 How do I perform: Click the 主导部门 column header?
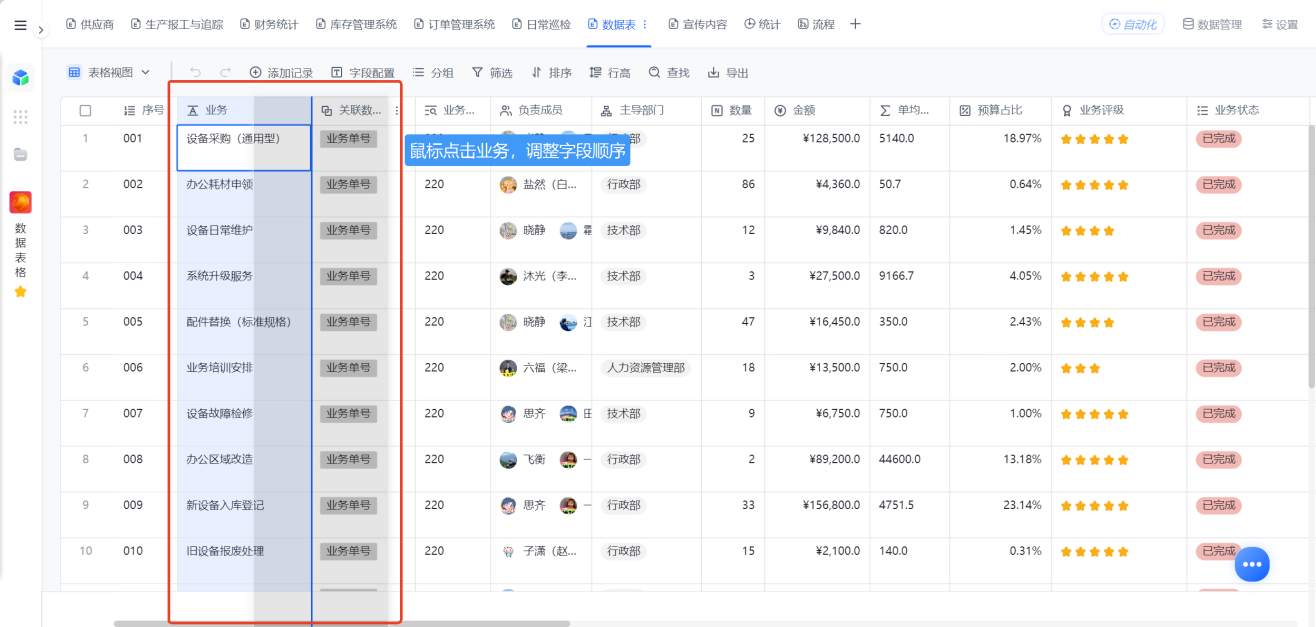click(646, 110)
